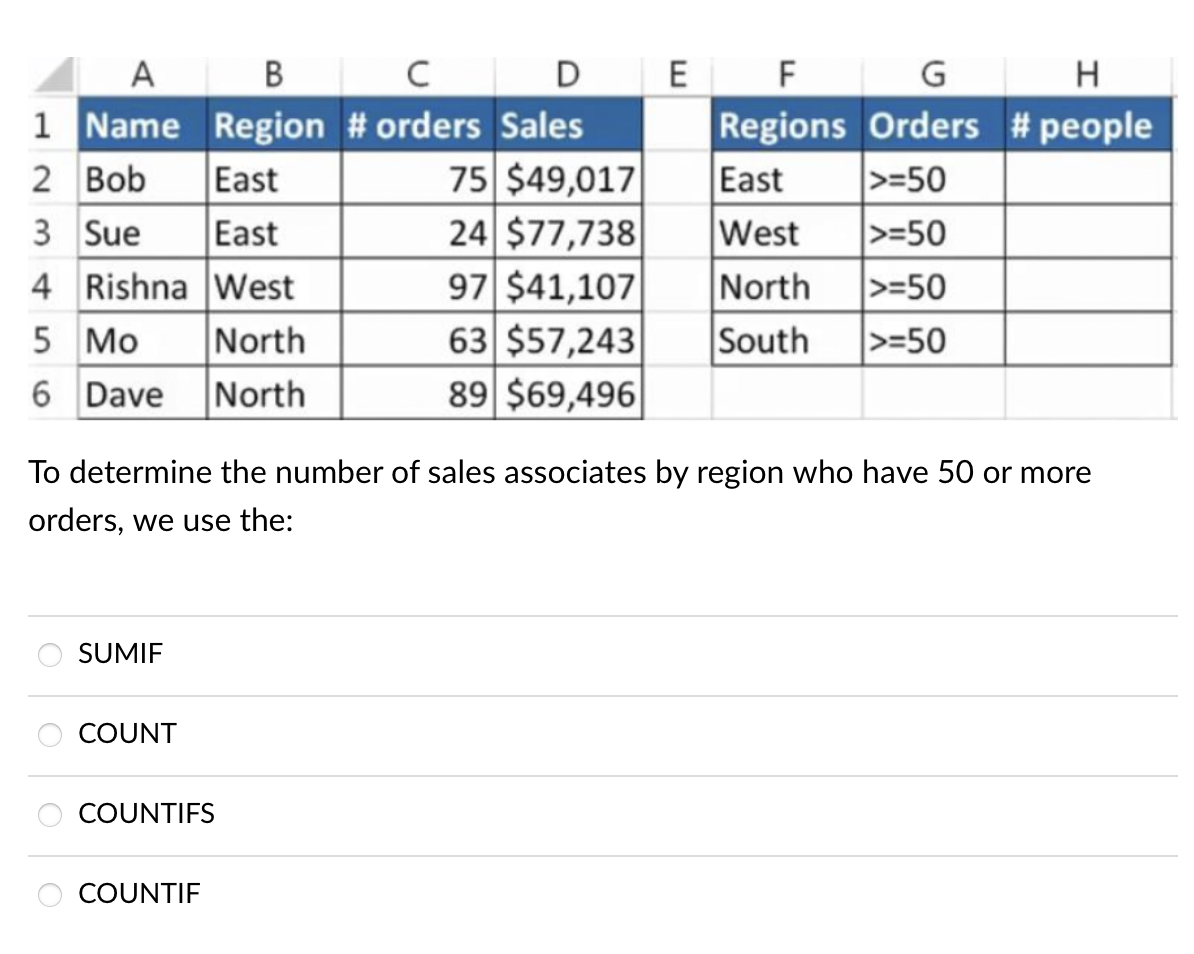Select the COUNTIF answer choice
1194x954 pixels.
(x=51, y=894)
